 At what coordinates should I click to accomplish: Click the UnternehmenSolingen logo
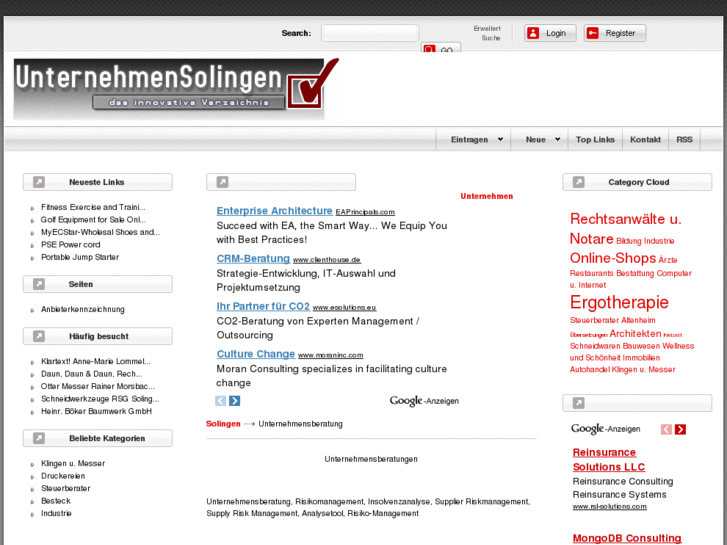pyautogui.click(x=176, y=88)
